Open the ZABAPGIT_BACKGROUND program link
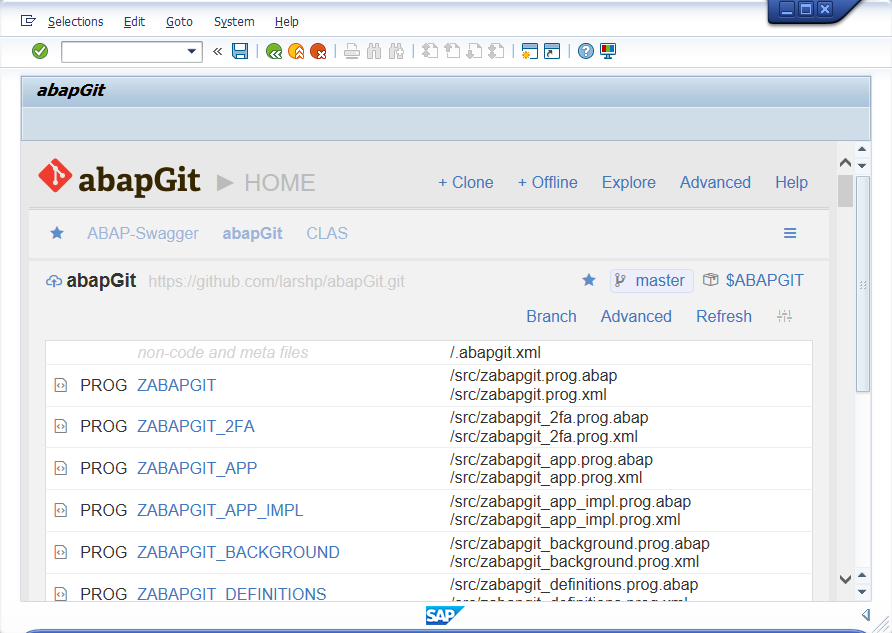 tap(238, 552)
